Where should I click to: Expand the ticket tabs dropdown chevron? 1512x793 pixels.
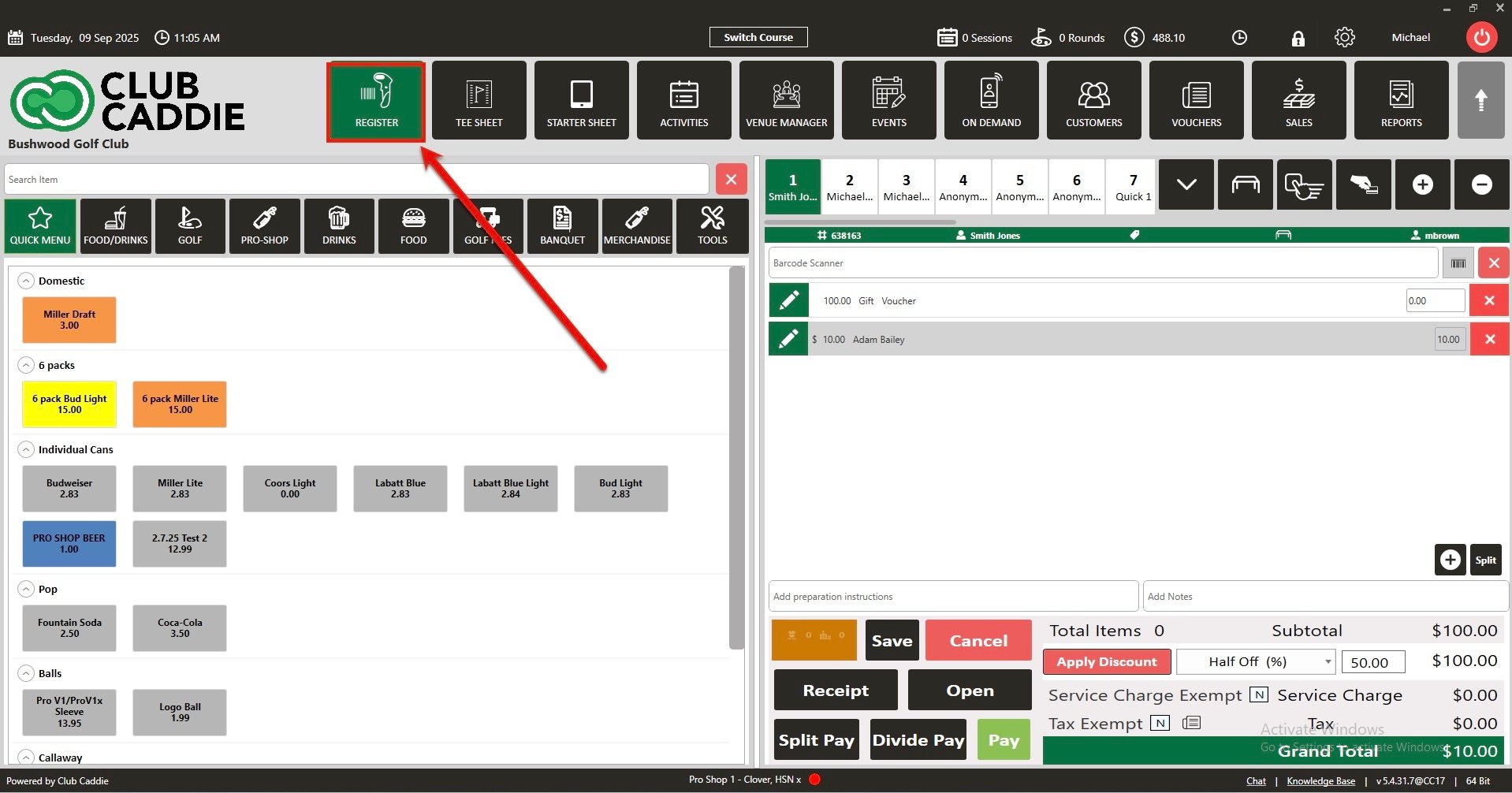coord(1186,184)
